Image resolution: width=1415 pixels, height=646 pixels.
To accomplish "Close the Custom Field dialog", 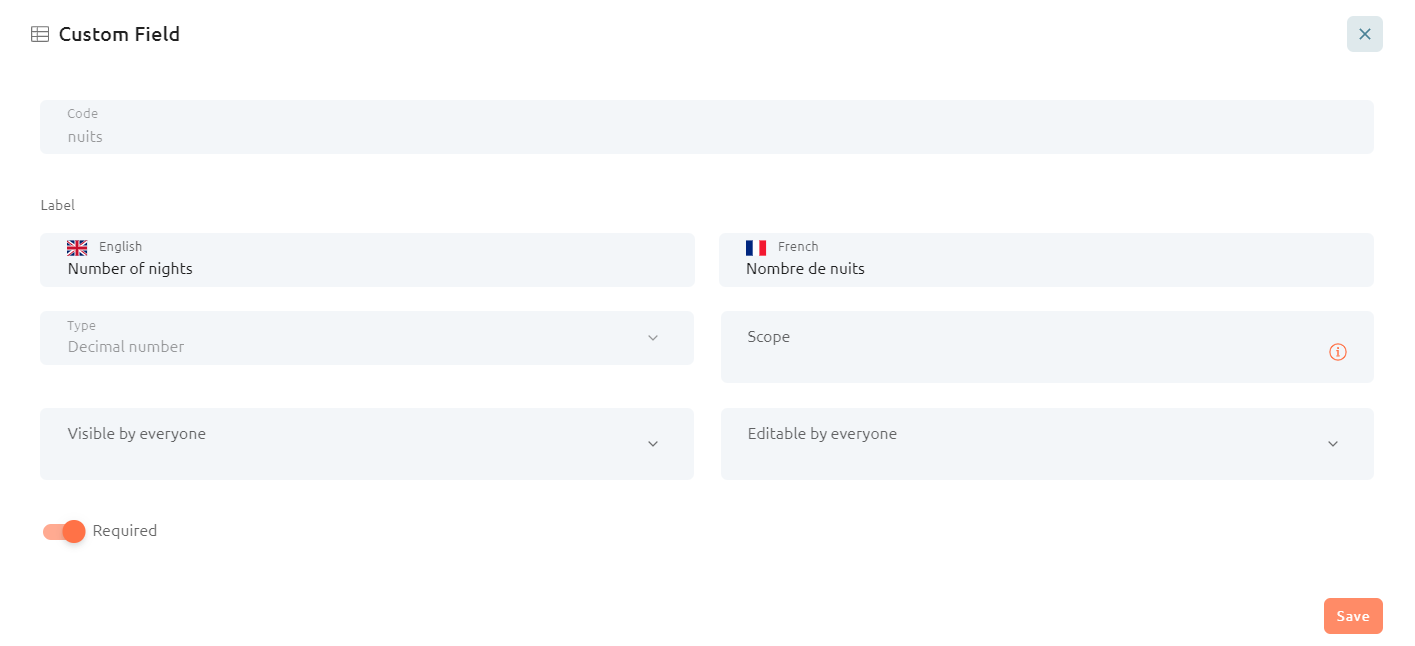I will click(x=1364, y=34).
